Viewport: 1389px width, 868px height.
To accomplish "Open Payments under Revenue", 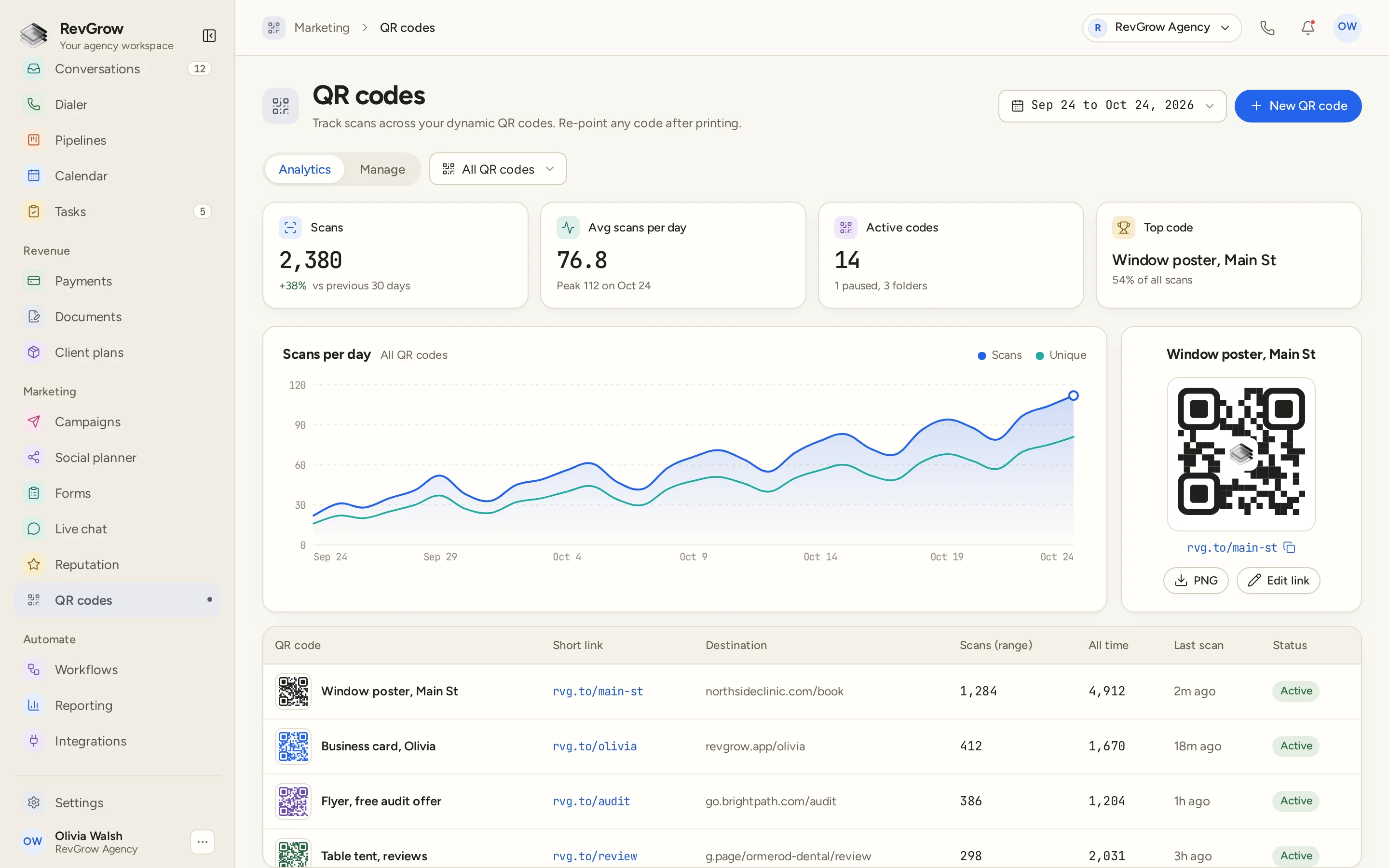I will click(117, 281).
